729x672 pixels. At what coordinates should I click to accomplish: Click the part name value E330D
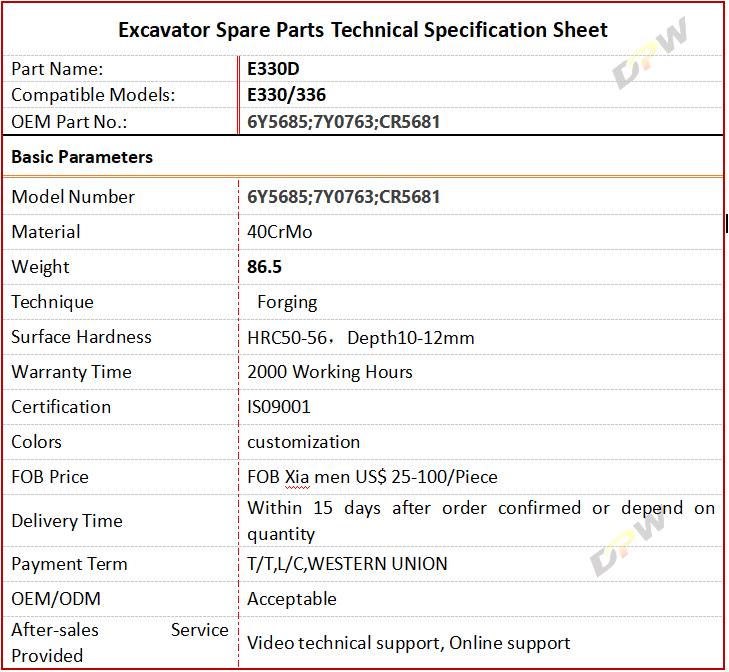pyautogui.click(x=273, y=69)
